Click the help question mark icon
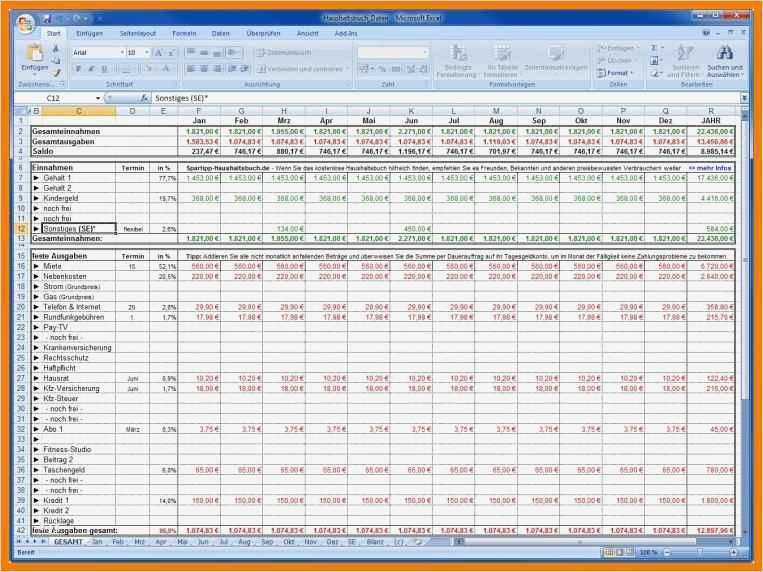763x572 pixels. coord(706,33)
